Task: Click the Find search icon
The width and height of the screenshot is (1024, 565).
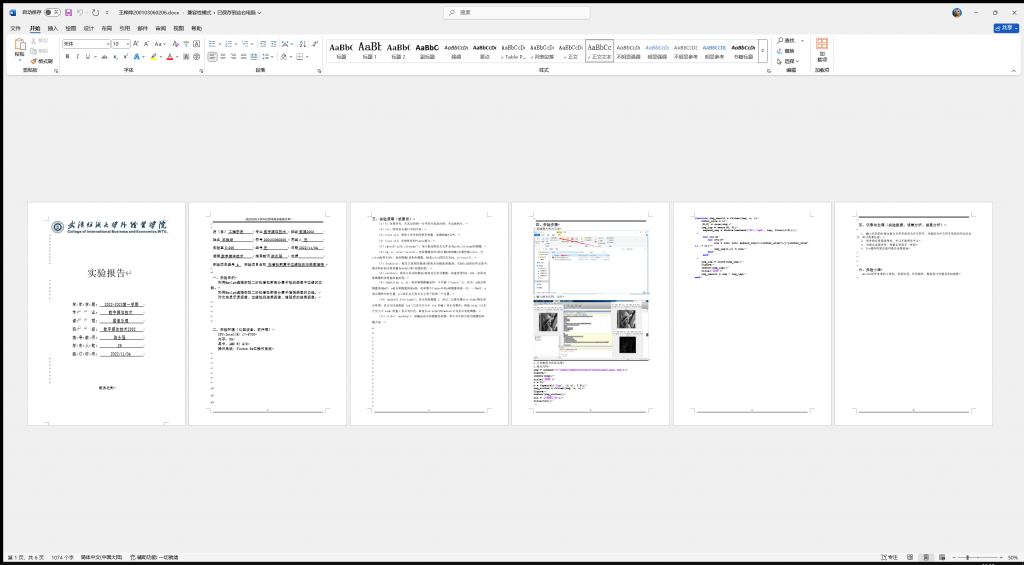Action: point(781,41)
